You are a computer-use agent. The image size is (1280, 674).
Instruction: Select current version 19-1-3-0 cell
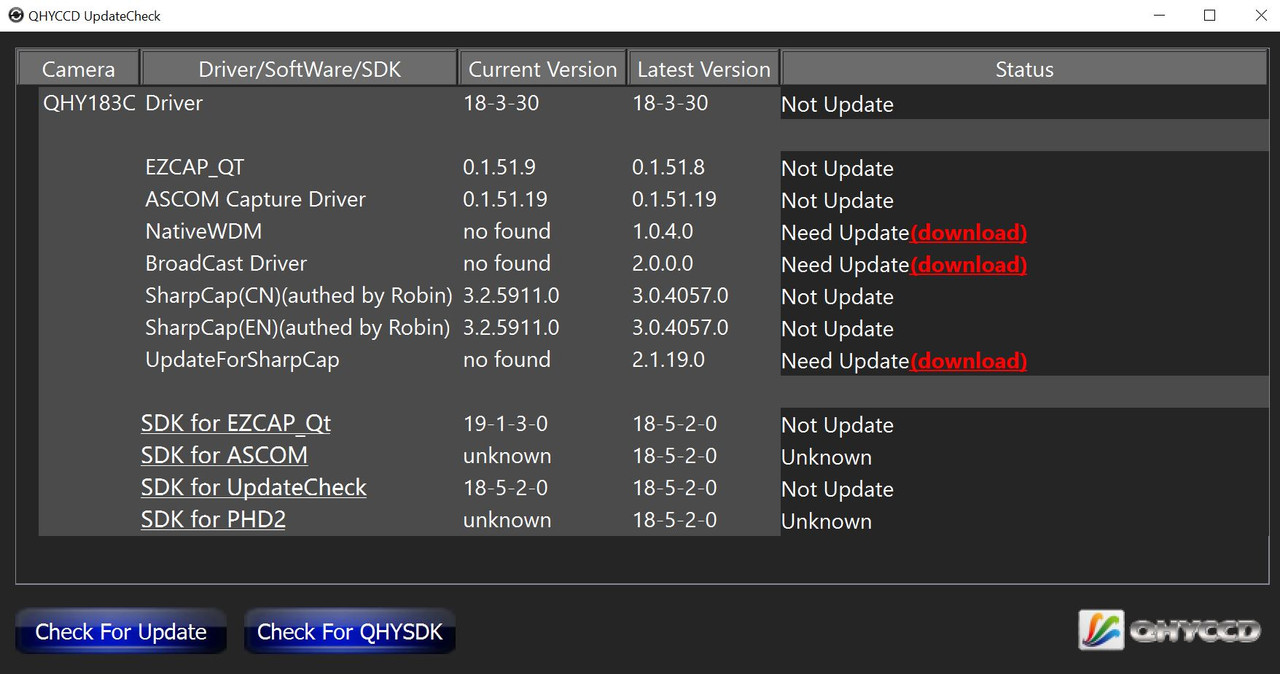click(505, 423)
